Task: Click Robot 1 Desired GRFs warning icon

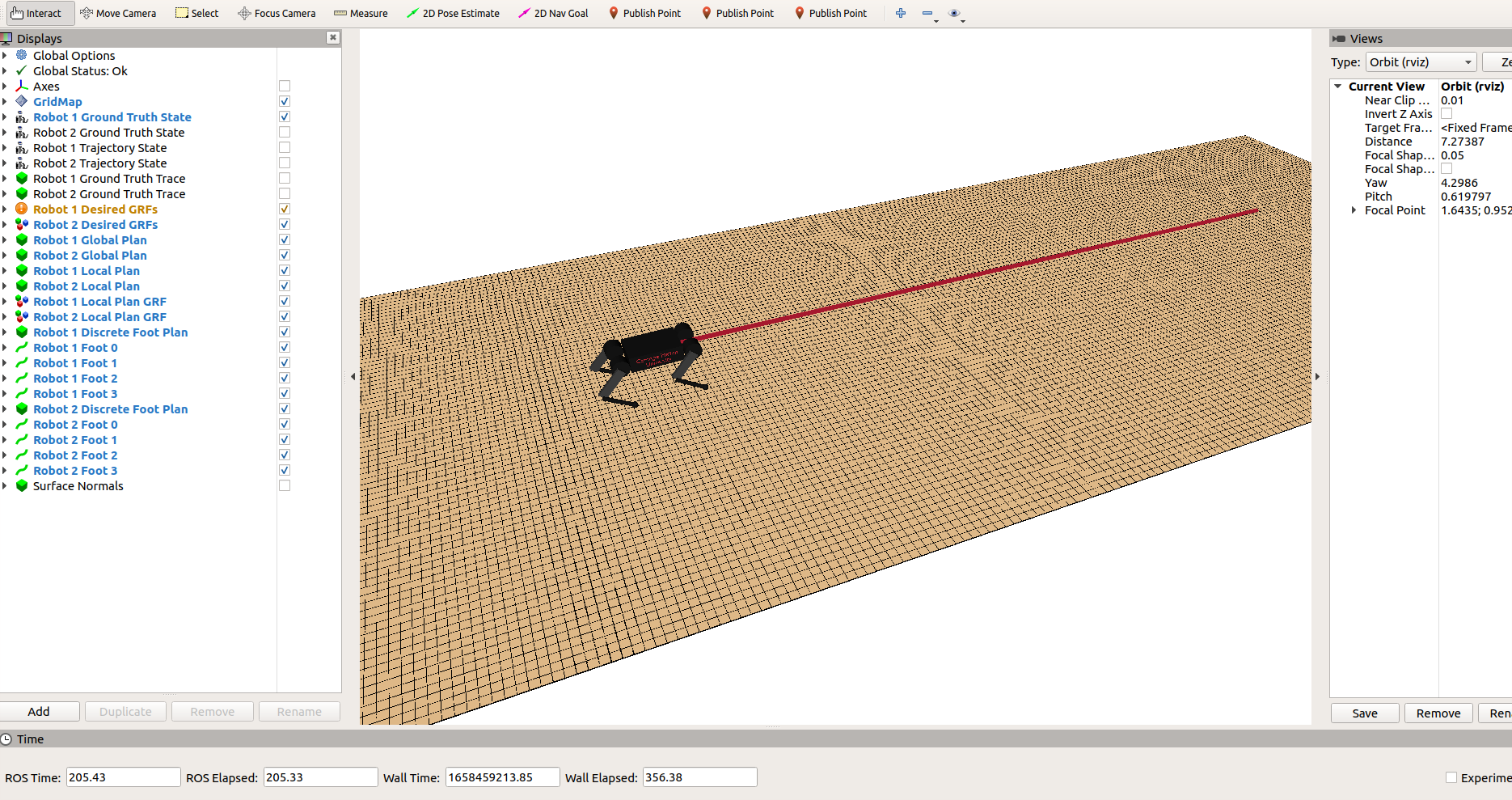Action: 22,209
